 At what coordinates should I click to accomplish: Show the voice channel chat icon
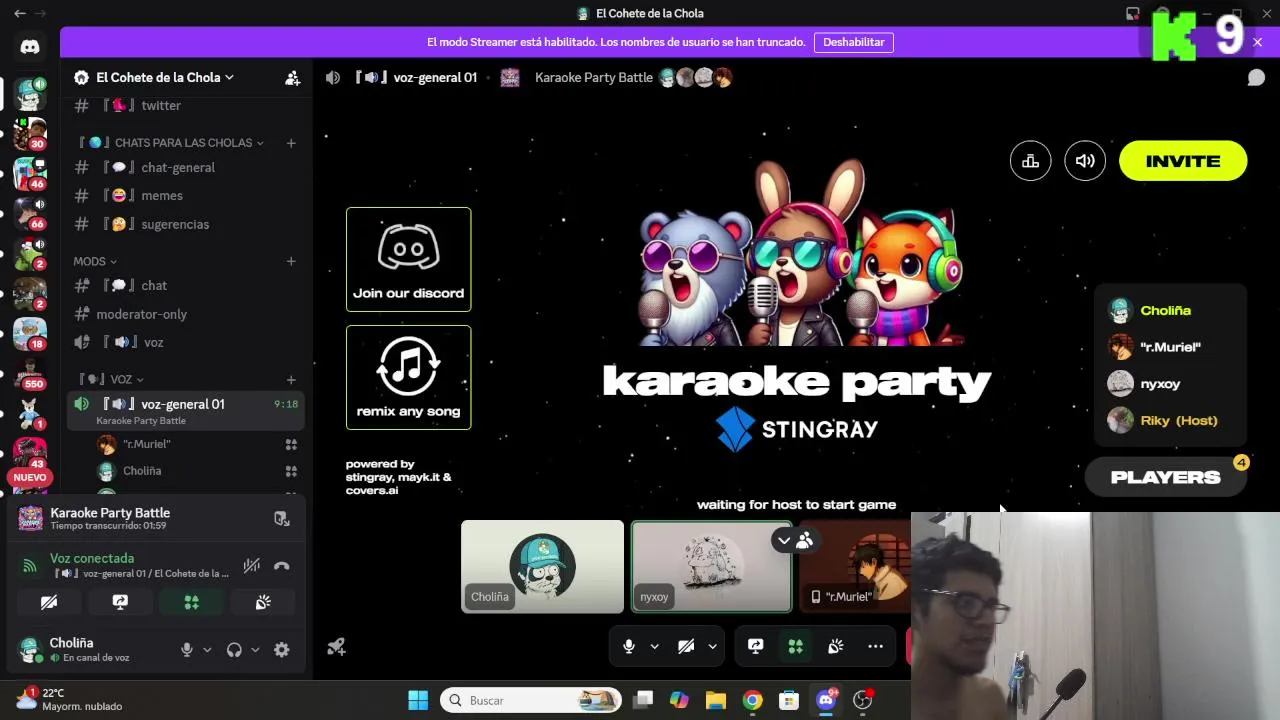click(1256, 77)
